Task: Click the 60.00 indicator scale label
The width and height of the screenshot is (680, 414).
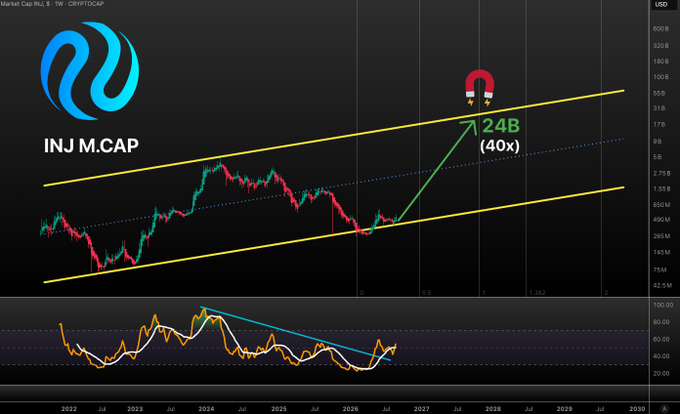Action: (661, 339)
